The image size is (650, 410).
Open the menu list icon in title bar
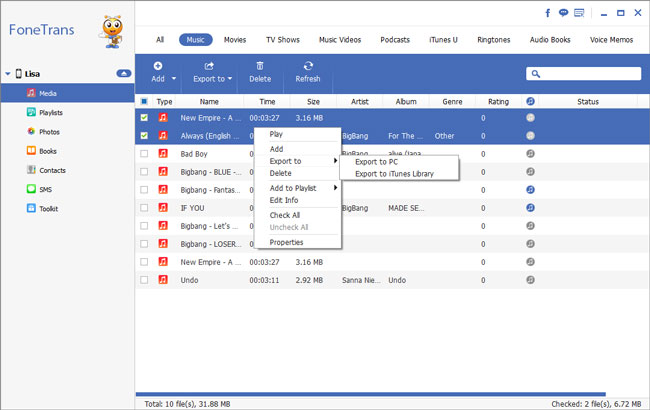[x=579, y=13]
